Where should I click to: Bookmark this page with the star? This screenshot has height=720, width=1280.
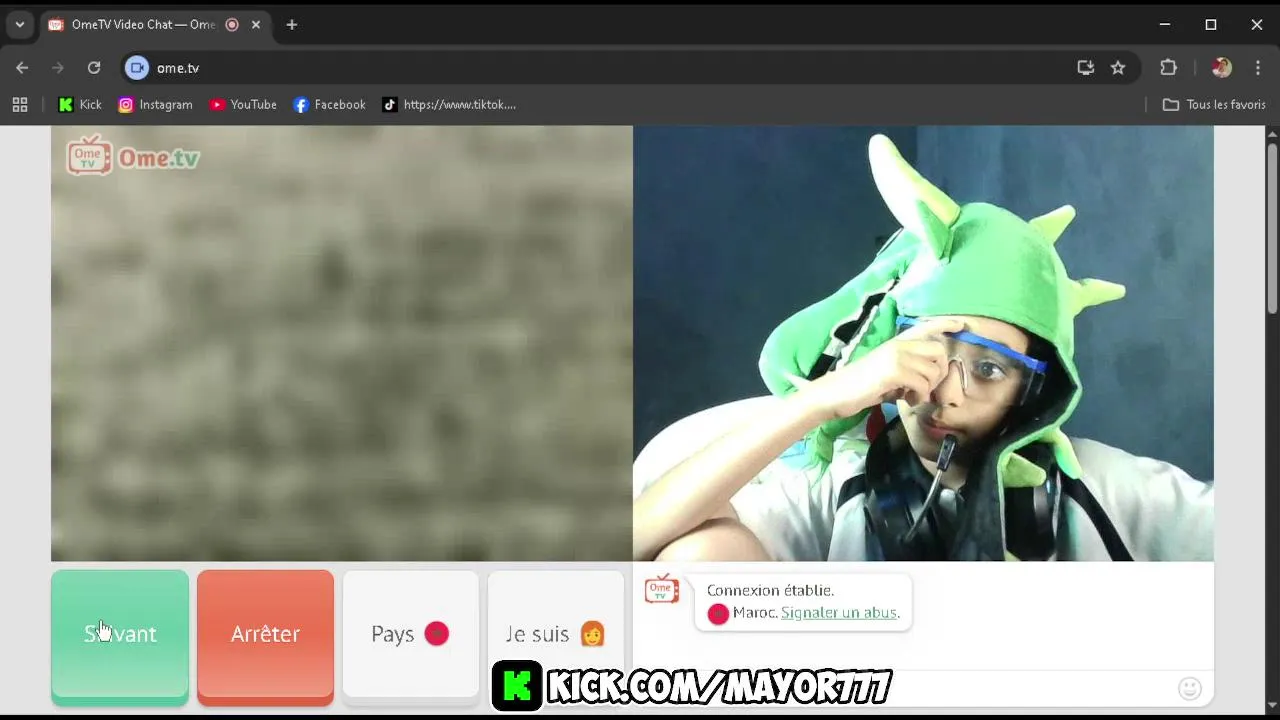tap(1118, 68)
